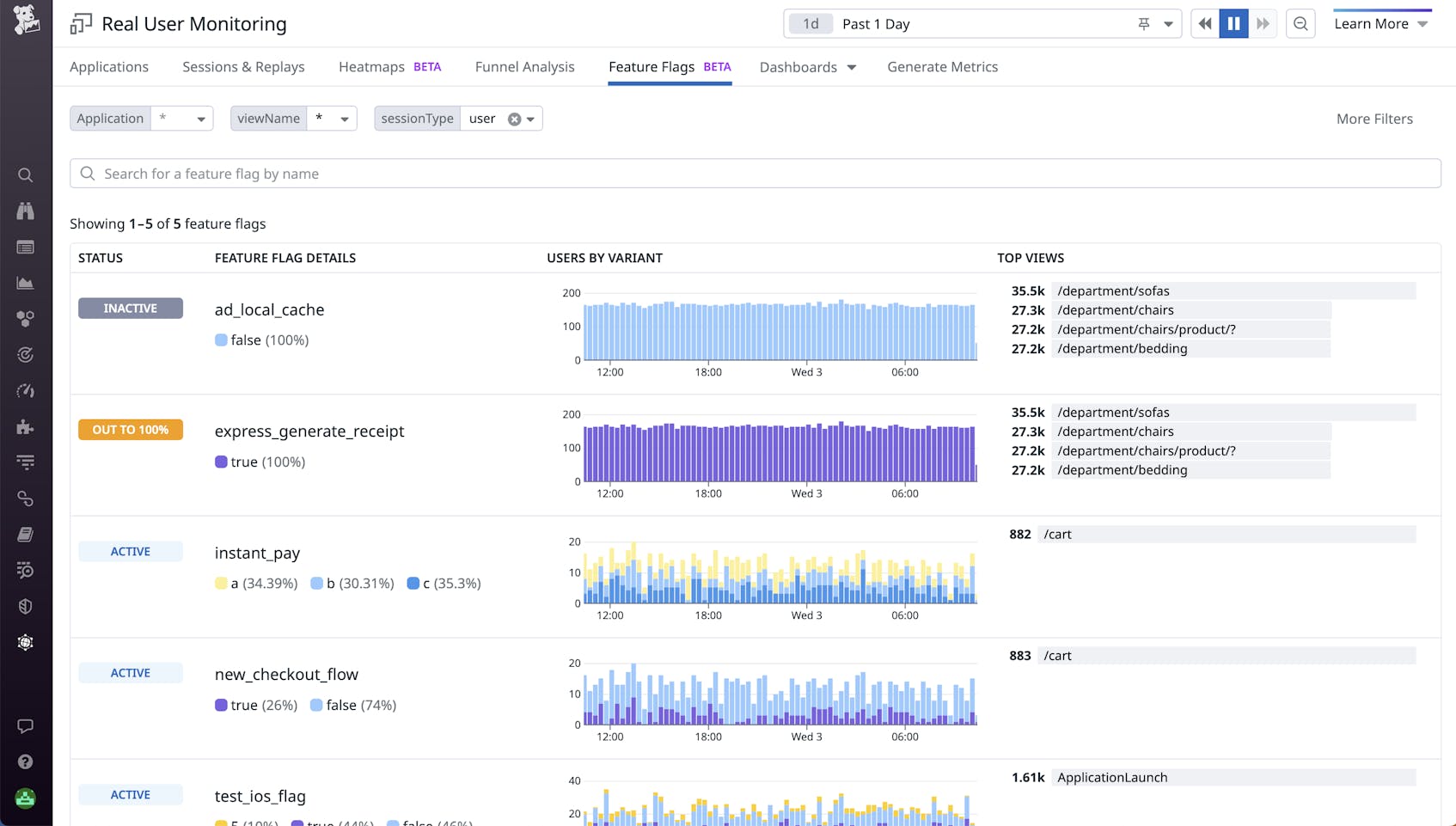The width and height of the screenshot is (1456, 826).
Task: Select the notebook icon in the sidebar
Action: [x=26, y=534]
